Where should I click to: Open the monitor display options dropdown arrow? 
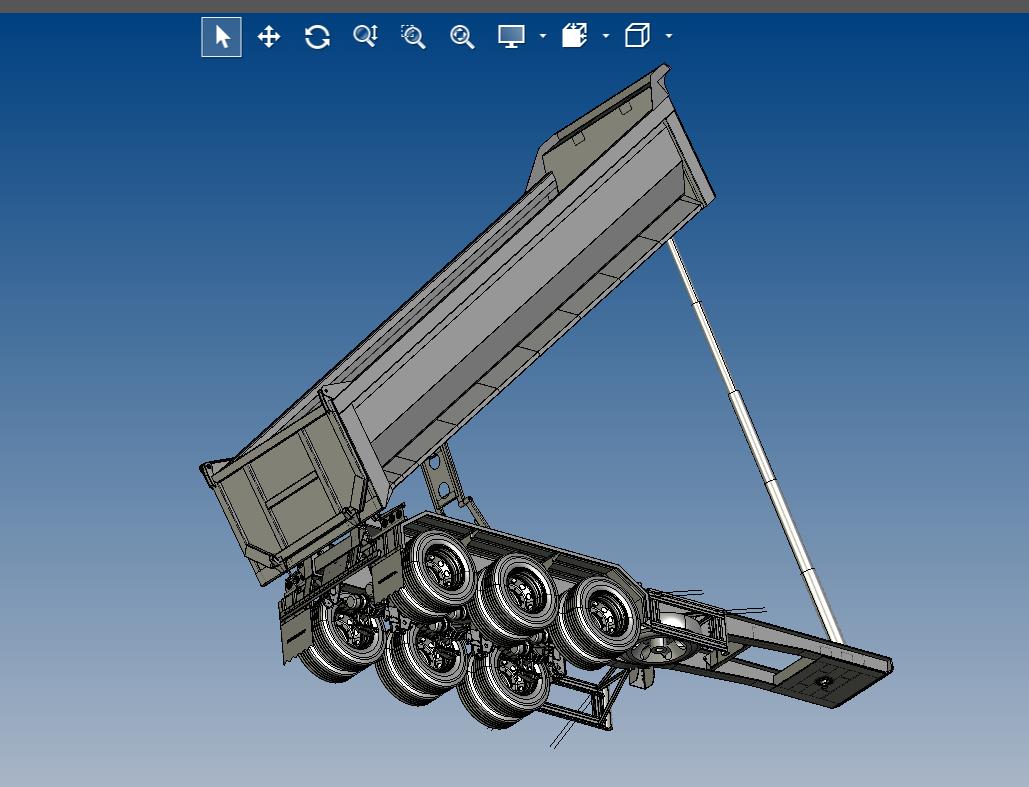click(x=543, y=36)
